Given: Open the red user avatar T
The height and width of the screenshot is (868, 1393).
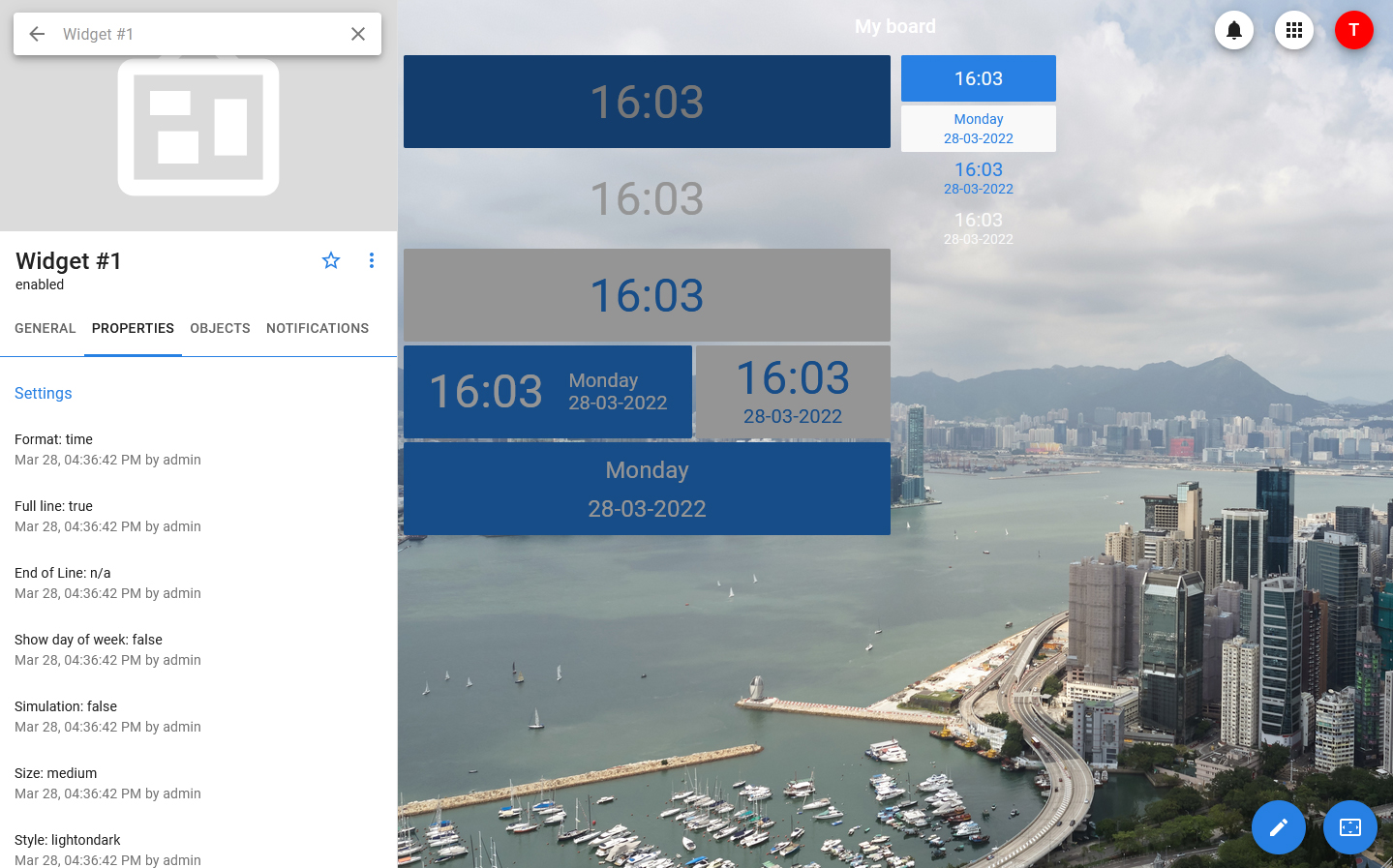Looking at the screenshot, I should (1353, 30).
